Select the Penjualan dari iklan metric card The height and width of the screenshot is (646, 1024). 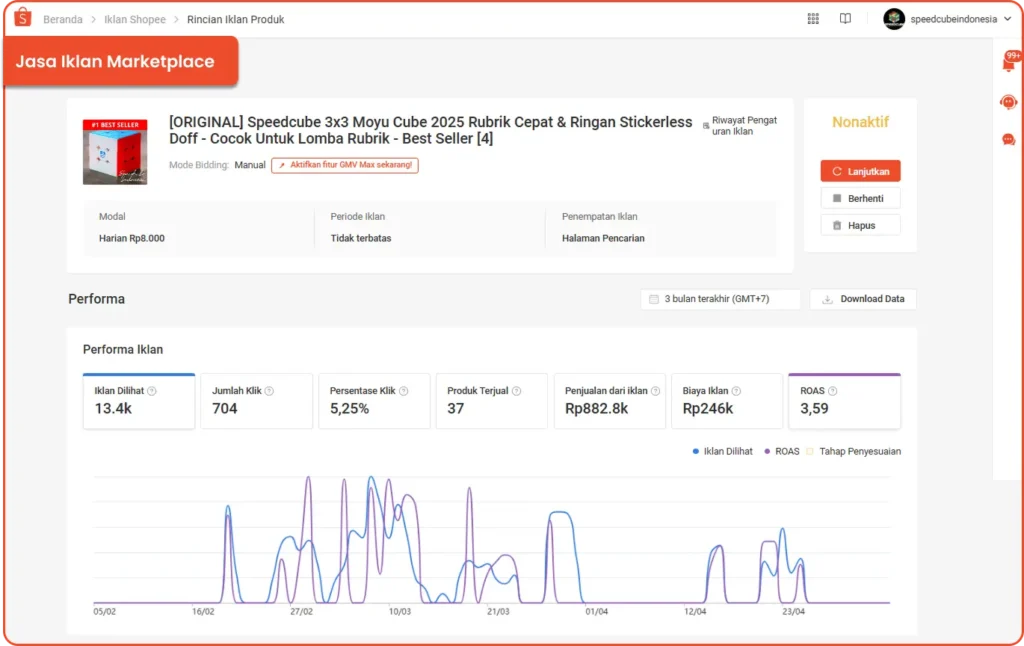(x=610, y=401)
